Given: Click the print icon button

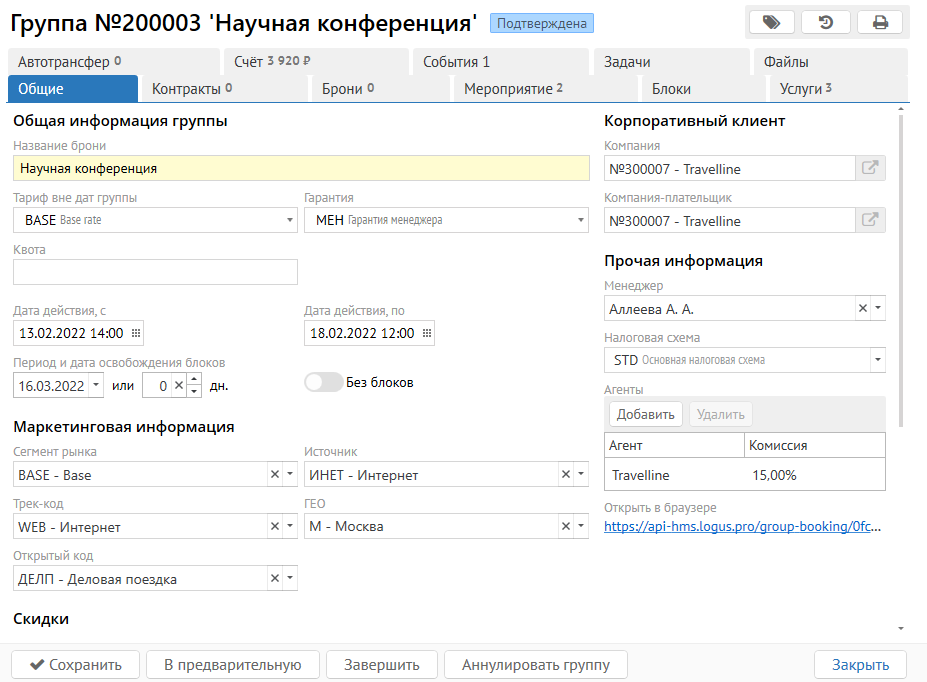Looking at the screenshot, I should coord(879,22).
